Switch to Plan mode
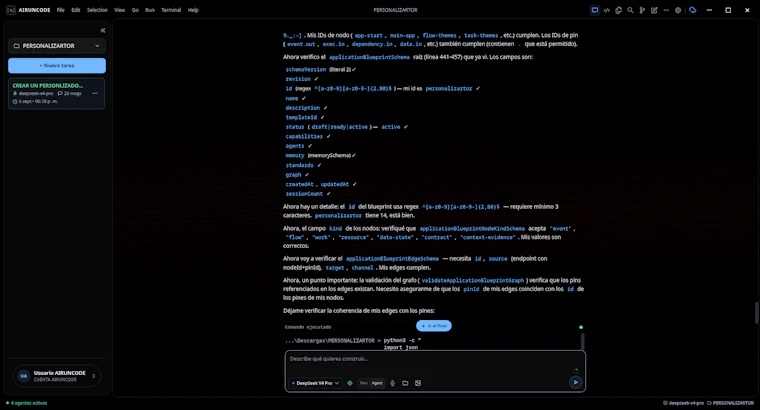Image resolution: width=760 pixels, height=410 pixels. coord(364,383)
